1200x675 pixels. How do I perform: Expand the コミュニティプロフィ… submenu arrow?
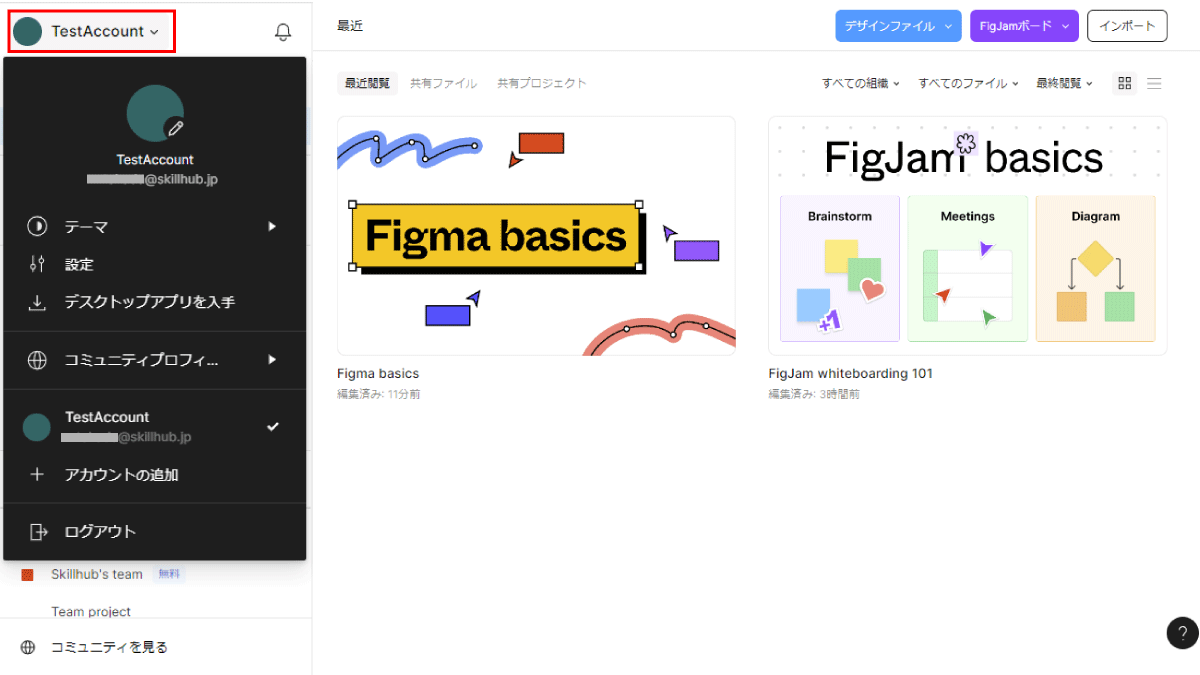tap(272, 359)
